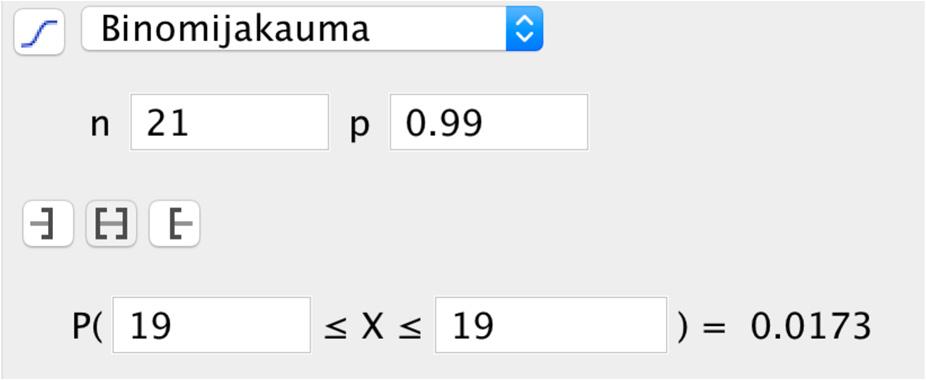Click the ≤ X ≤ expression text
The height and width of the screenshot is (380, 926).
point(373,327)
